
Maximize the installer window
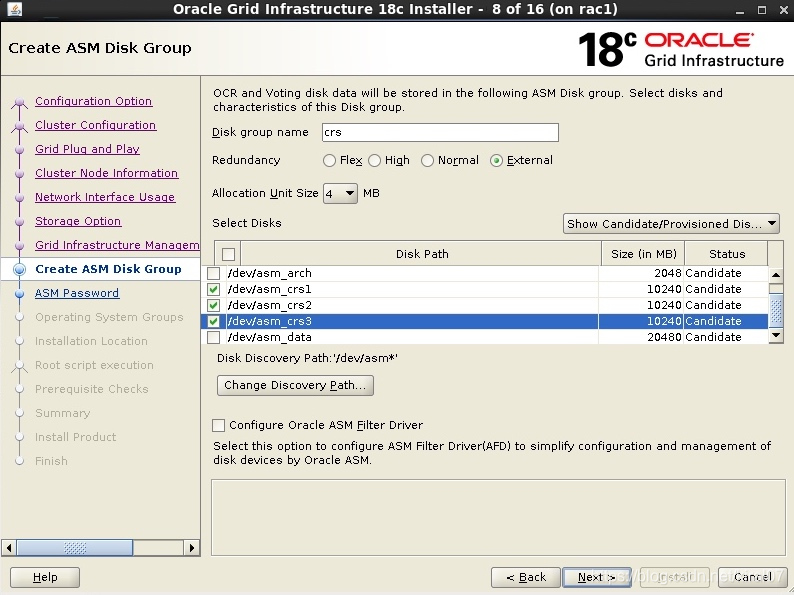coord(762,10)
